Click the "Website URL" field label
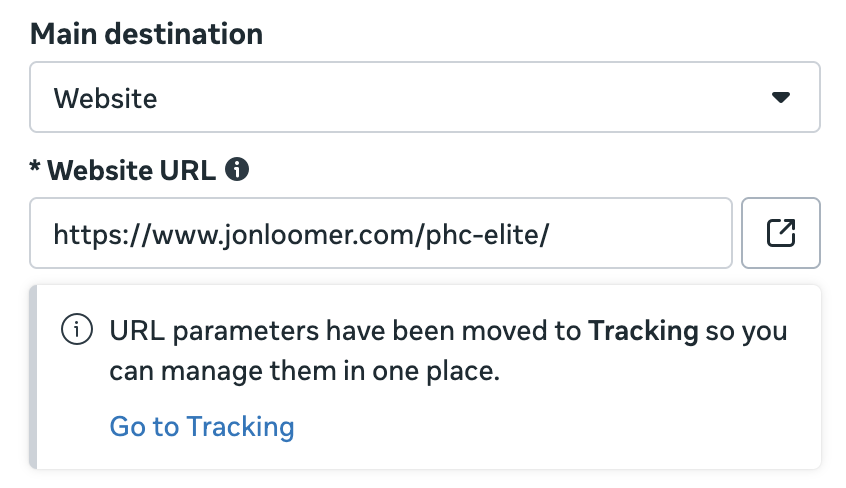The height and width of the screenshot is (488, 846). [131, 170]
